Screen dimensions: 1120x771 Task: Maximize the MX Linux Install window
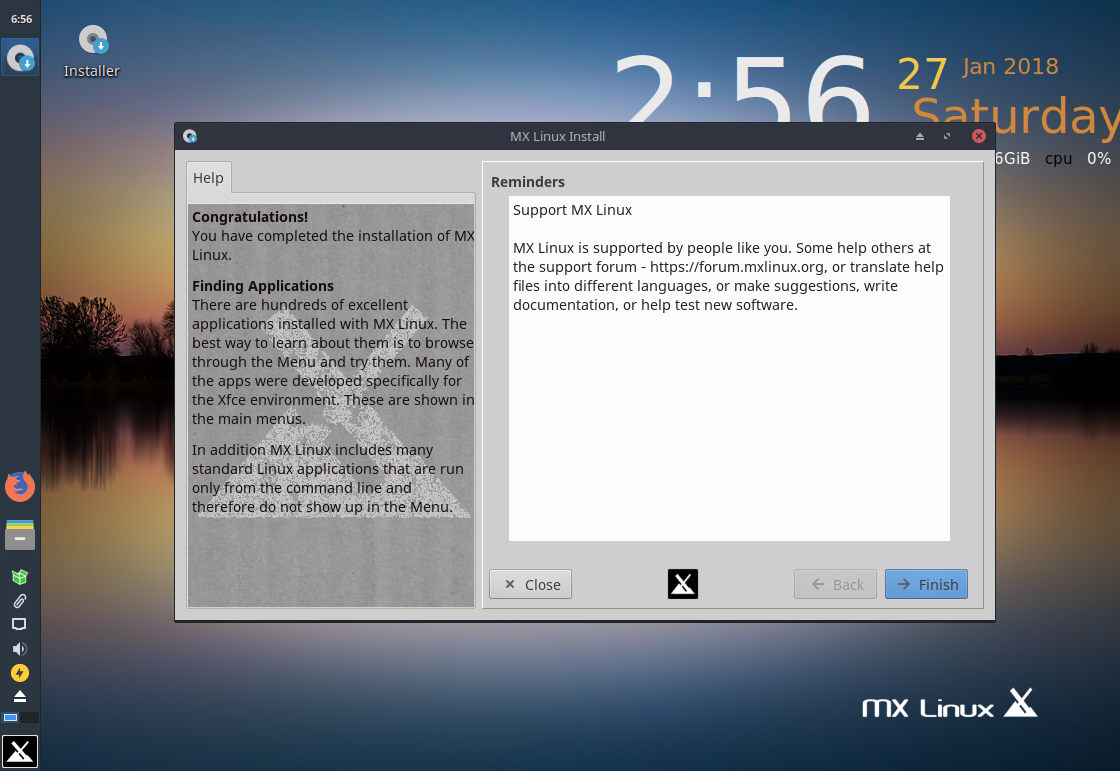pos(947,136)
